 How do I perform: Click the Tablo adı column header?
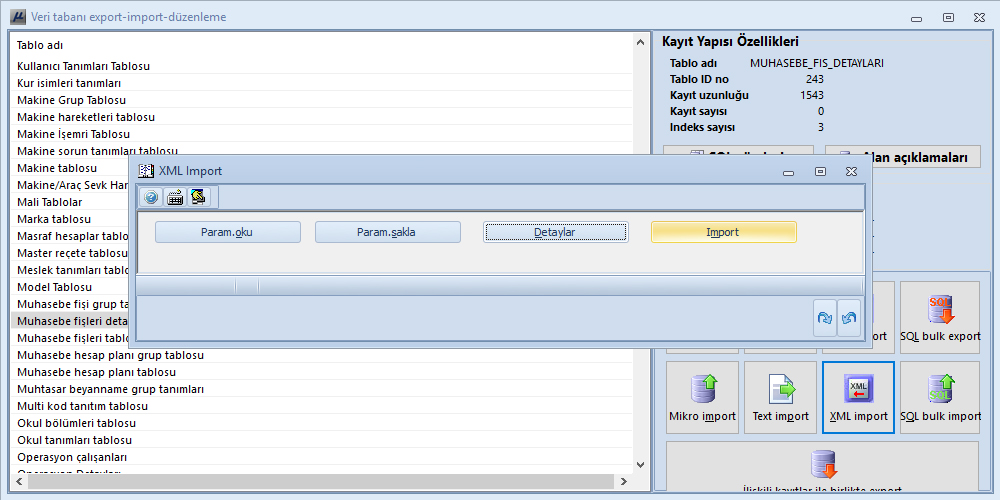40,45
